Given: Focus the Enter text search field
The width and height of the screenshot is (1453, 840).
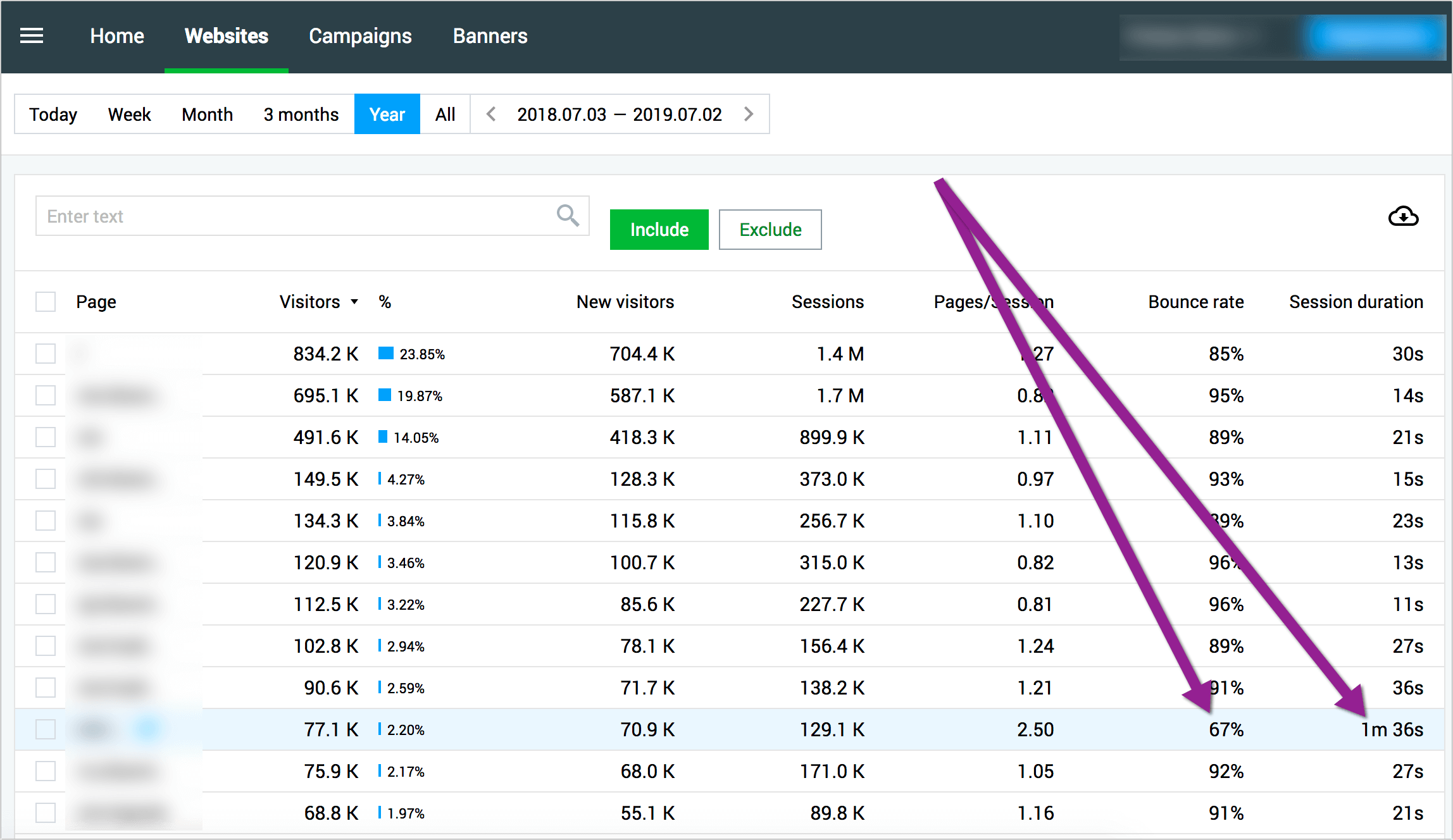Looking at the screenshot, I should pyautogui.click(x=312, y=216).
